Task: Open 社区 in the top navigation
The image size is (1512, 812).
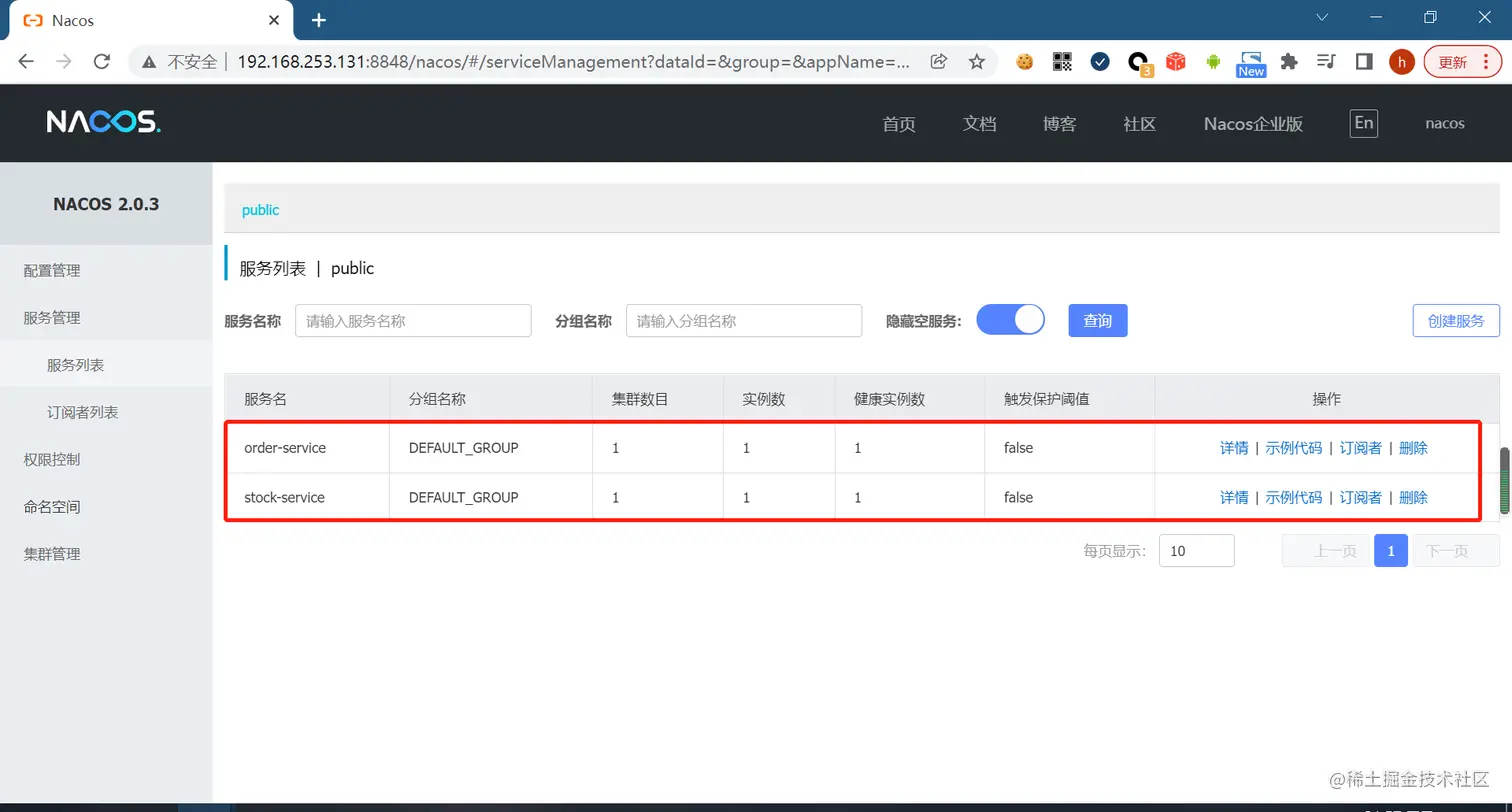Action: [x=1139, y=124]
